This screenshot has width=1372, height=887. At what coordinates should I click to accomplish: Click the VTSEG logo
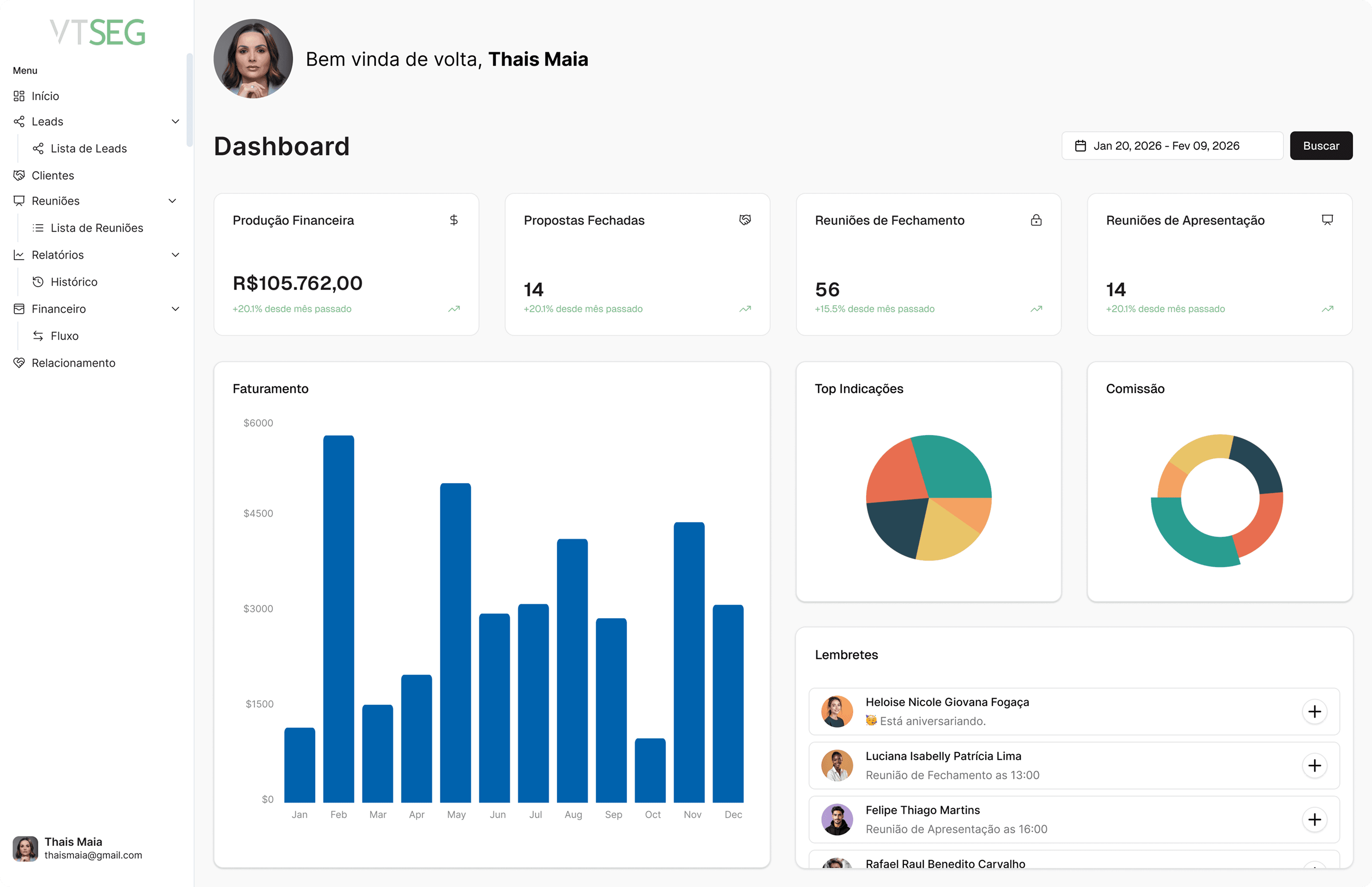click(x=97, y=32)
